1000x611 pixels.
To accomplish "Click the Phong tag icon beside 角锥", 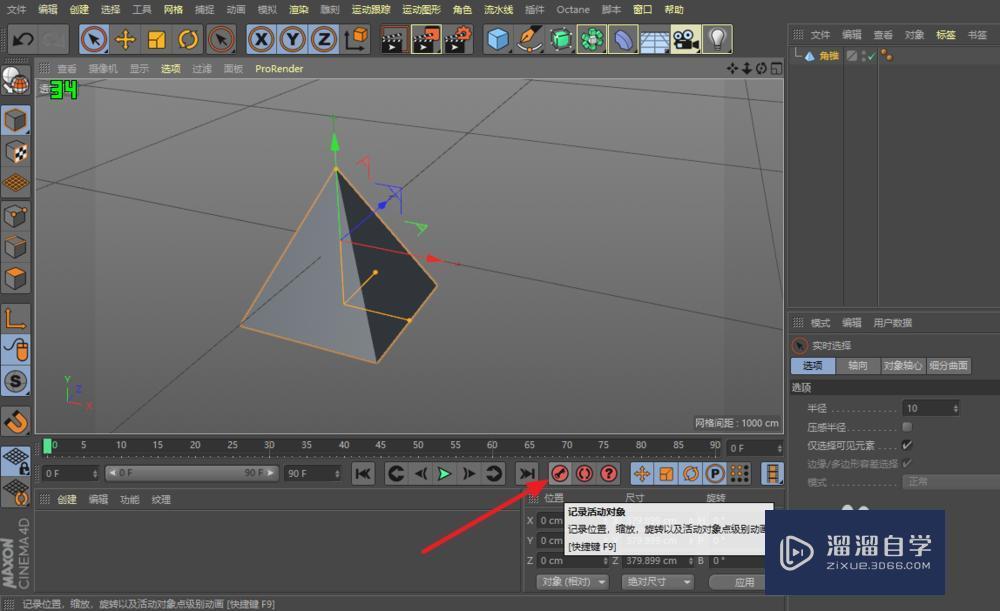I will pos(886,56).
